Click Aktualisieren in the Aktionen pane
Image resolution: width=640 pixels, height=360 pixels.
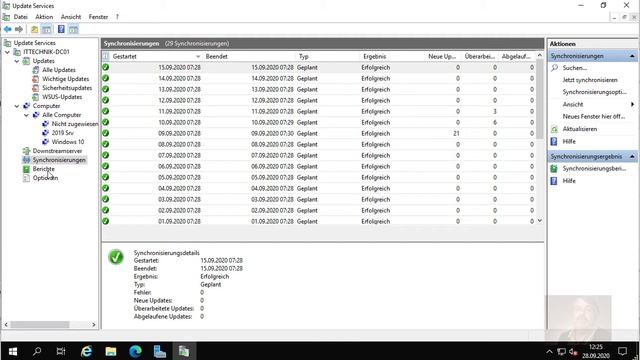[580, 129]
